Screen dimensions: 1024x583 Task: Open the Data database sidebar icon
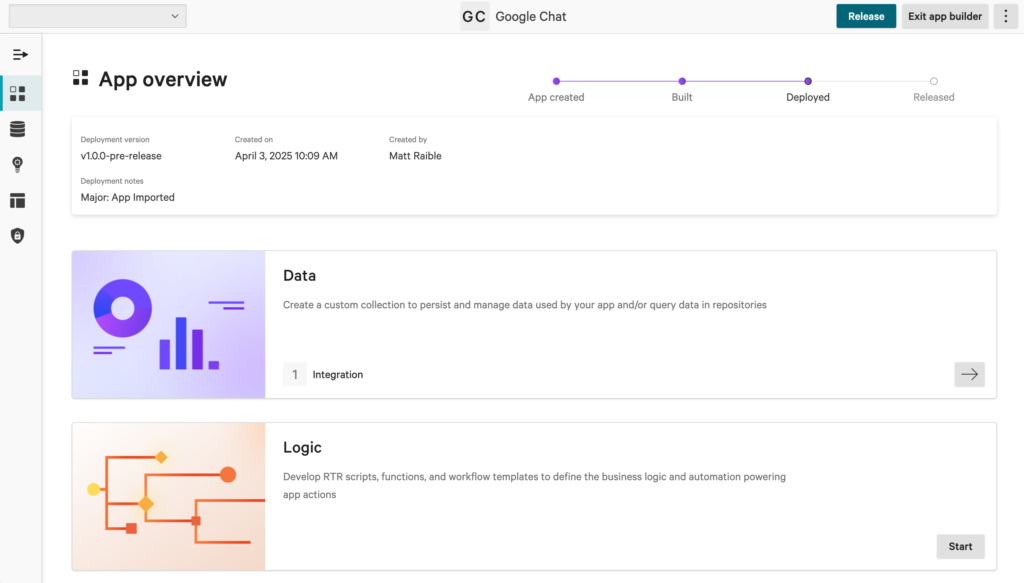click(x=18, y=129)
